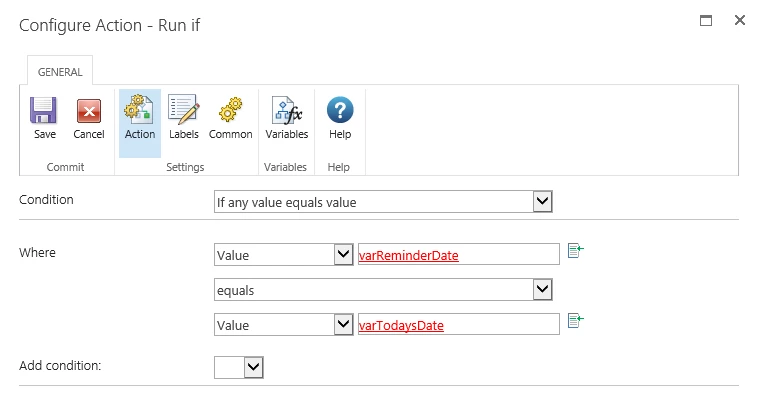Click the varReminderDate input field
Image resolution: width=758 pixels, height=395 pixels.
(x=459, y=254)
